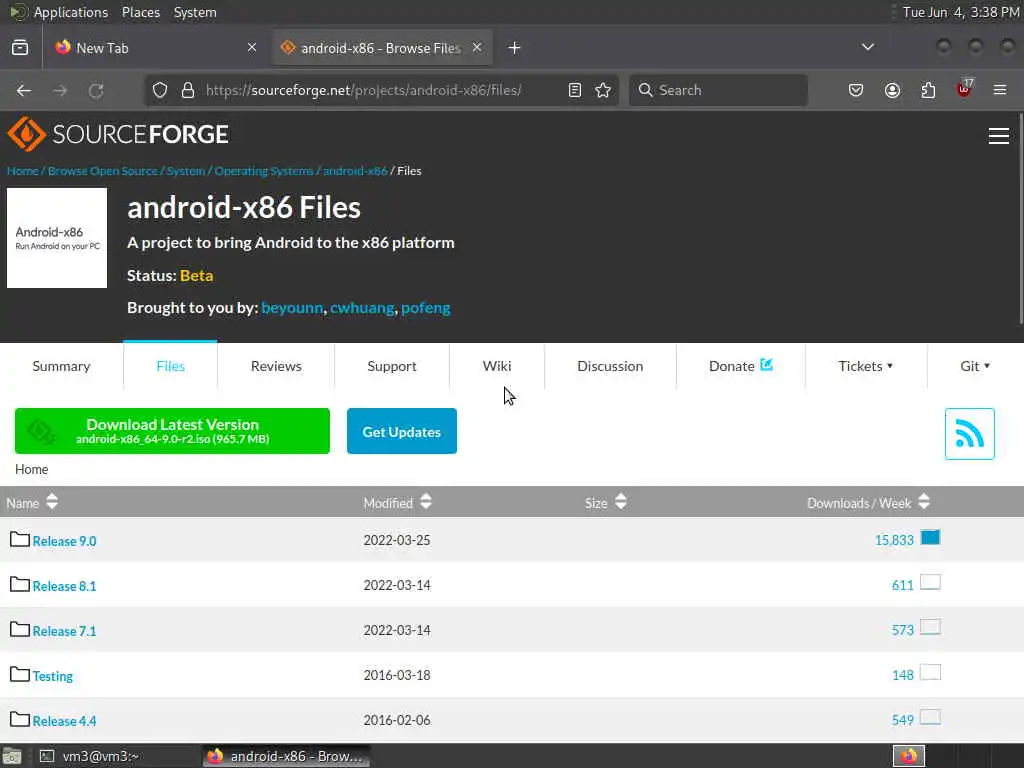The image size is (1024, 768).
Task: Go to Browse Open Source breadcrumb link
Action: 103,170
